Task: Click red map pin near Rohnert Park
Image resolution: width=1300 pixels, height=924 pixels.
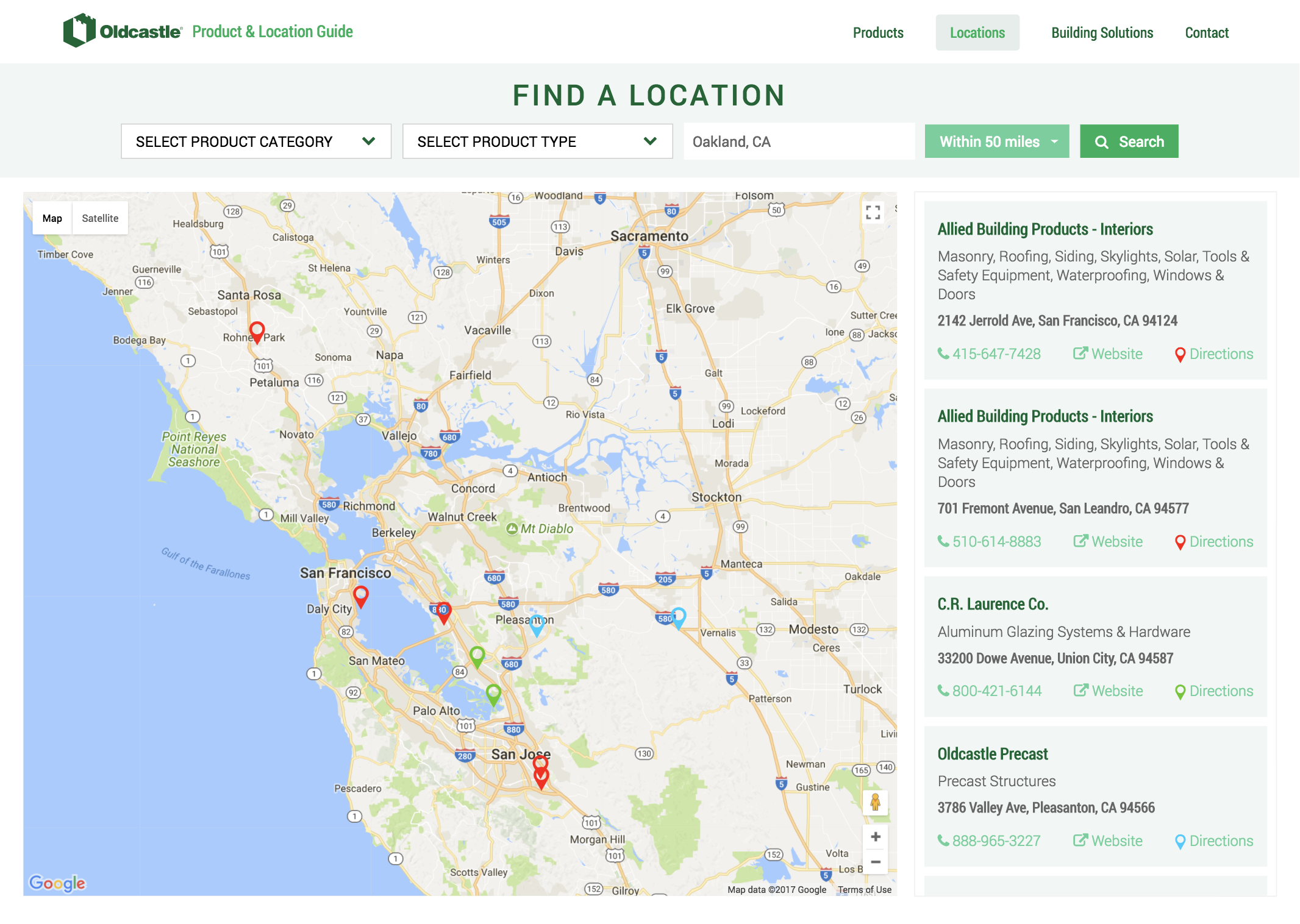Action: tap(257, 332)
